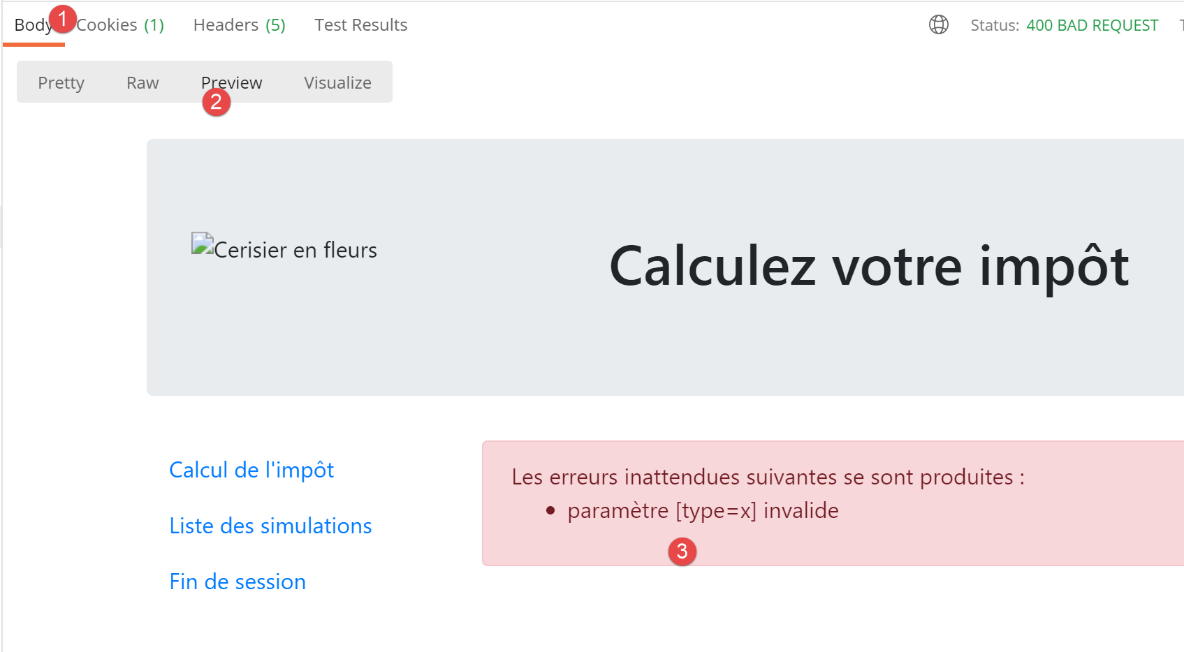The width and height of the screenshot is (1184, 652).
Task: Click red annotation marker number 1
Action: point(64,18)
